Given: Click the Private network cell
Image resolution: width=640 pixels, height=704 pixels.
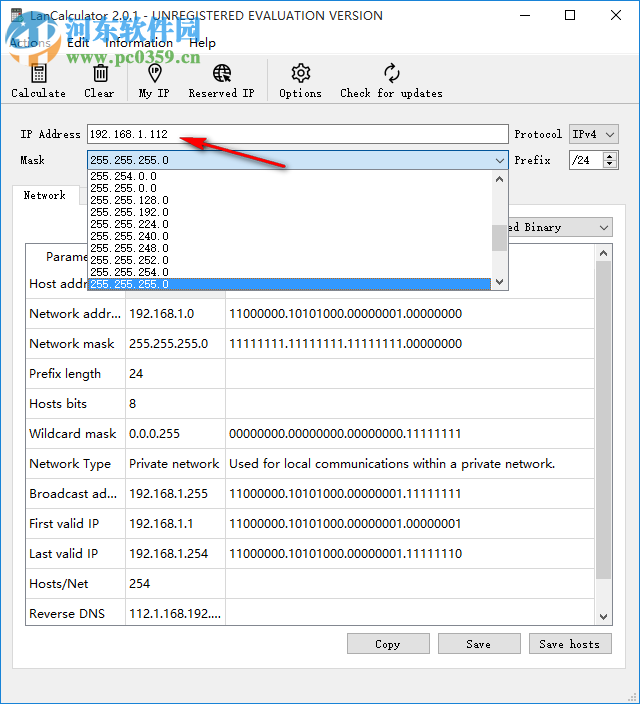Looking at the screenshot, I should 175,463.
